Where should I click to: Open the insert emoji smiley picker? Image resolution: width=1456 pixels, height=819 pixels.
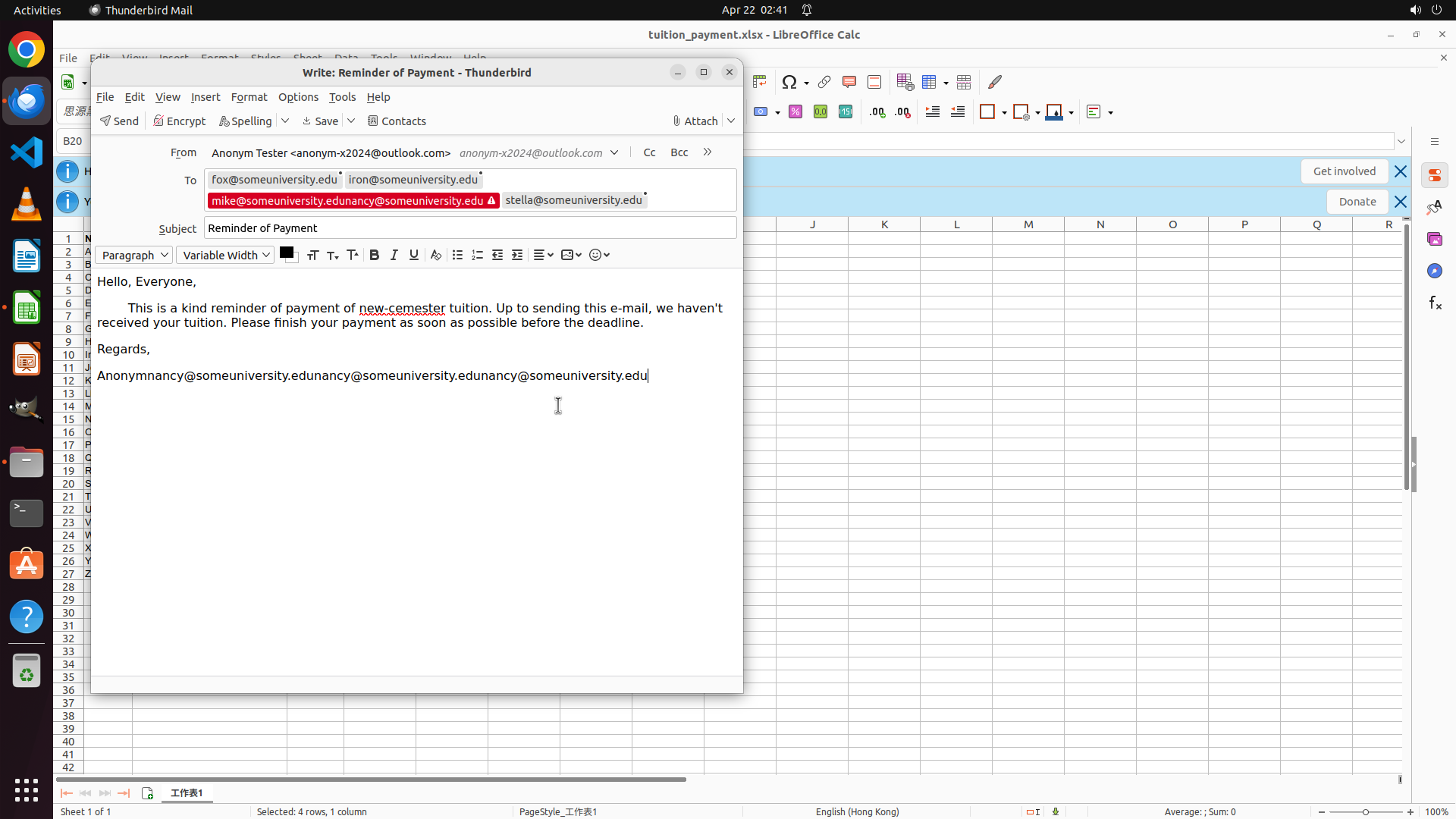[599, 255]
